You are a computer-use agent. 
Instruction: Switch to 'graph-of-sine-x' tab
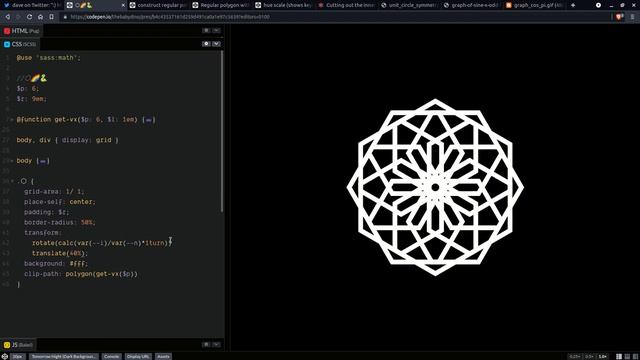pyautogui.click(x=472, y=5)
